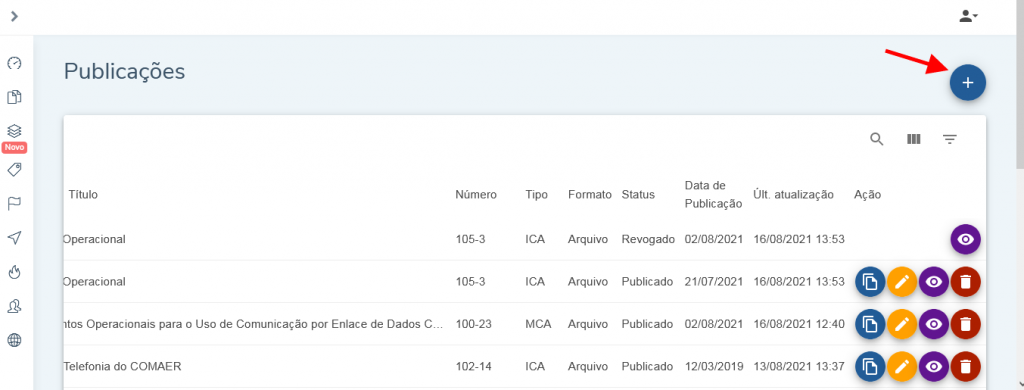Copy the 102-14 Telefonia do COMAER publication
Screen dimensions: 1024x390
click(x=871, y=366)
